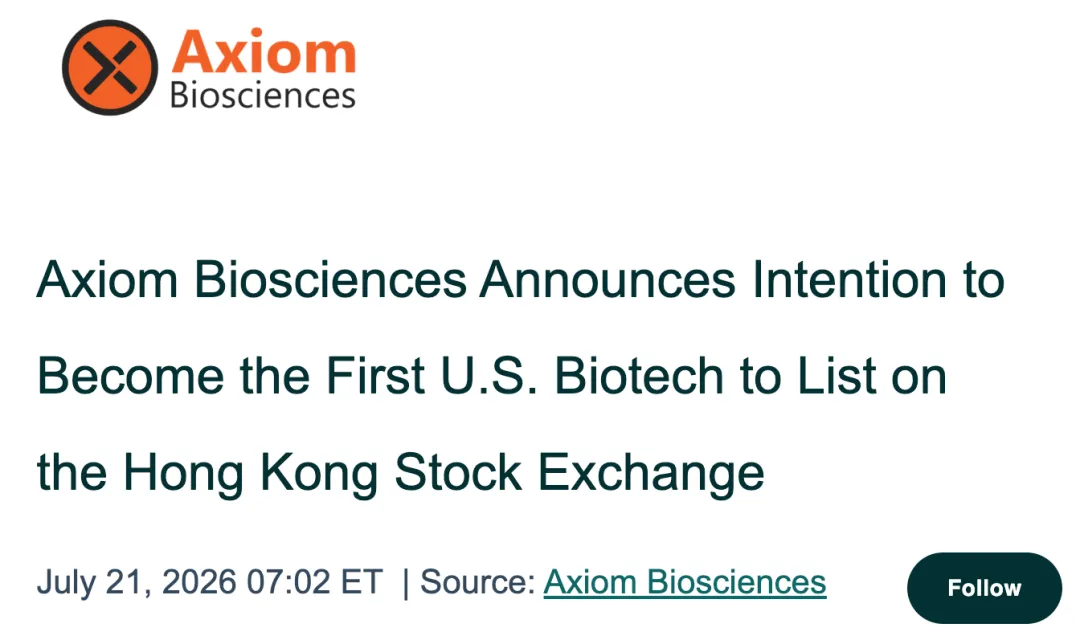Click the words "Hong Kong" in headline
This screenshot has width=1080, height=644.
(250, 474)
